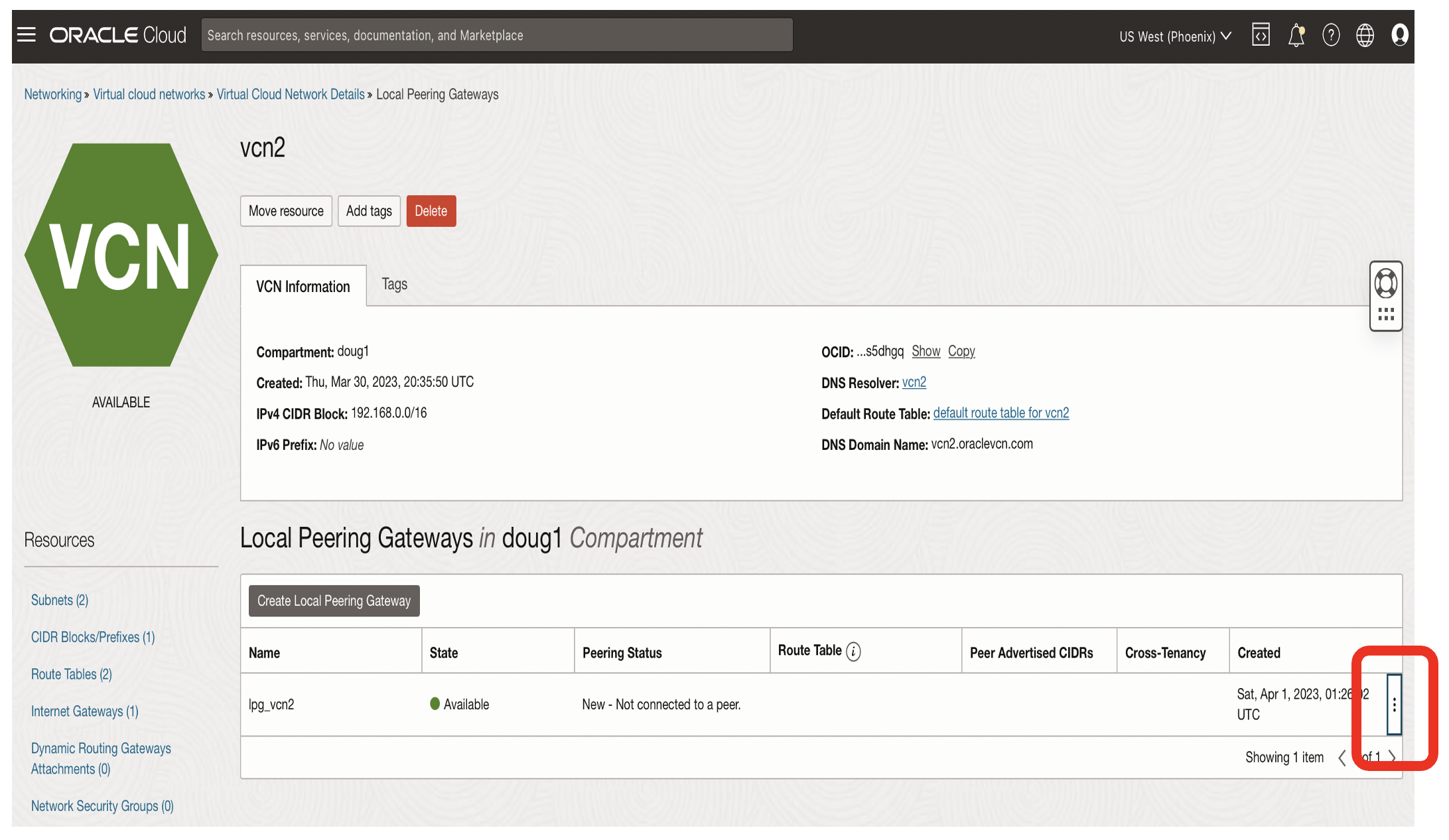Click the Create Local Peering Gateway button
Image resolution: width=1449 pixels, height=840 pixels.
(333, 600)
